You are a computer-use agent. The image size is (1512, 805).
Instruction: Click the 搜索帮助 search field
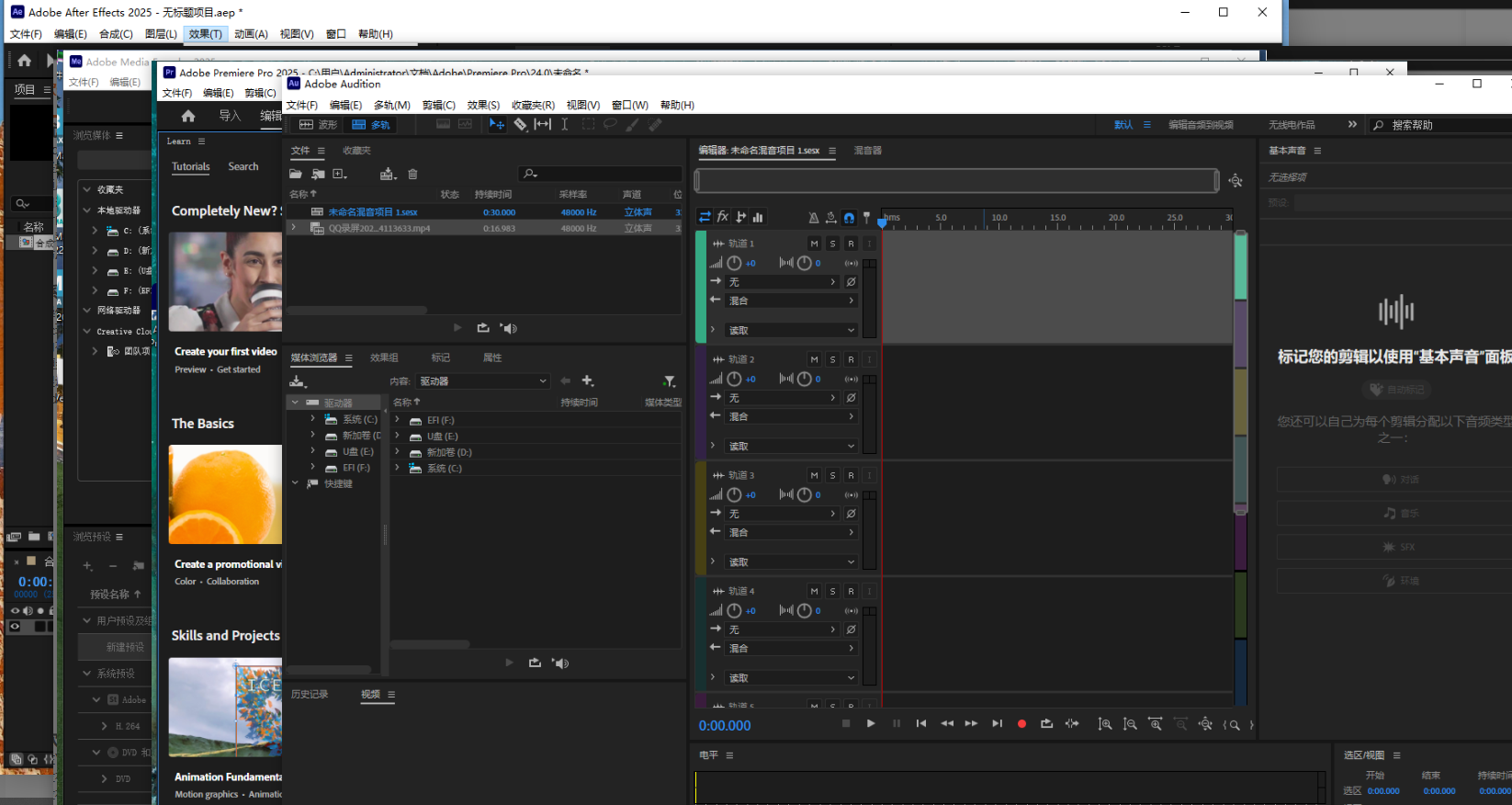[x=1439, y=125]
